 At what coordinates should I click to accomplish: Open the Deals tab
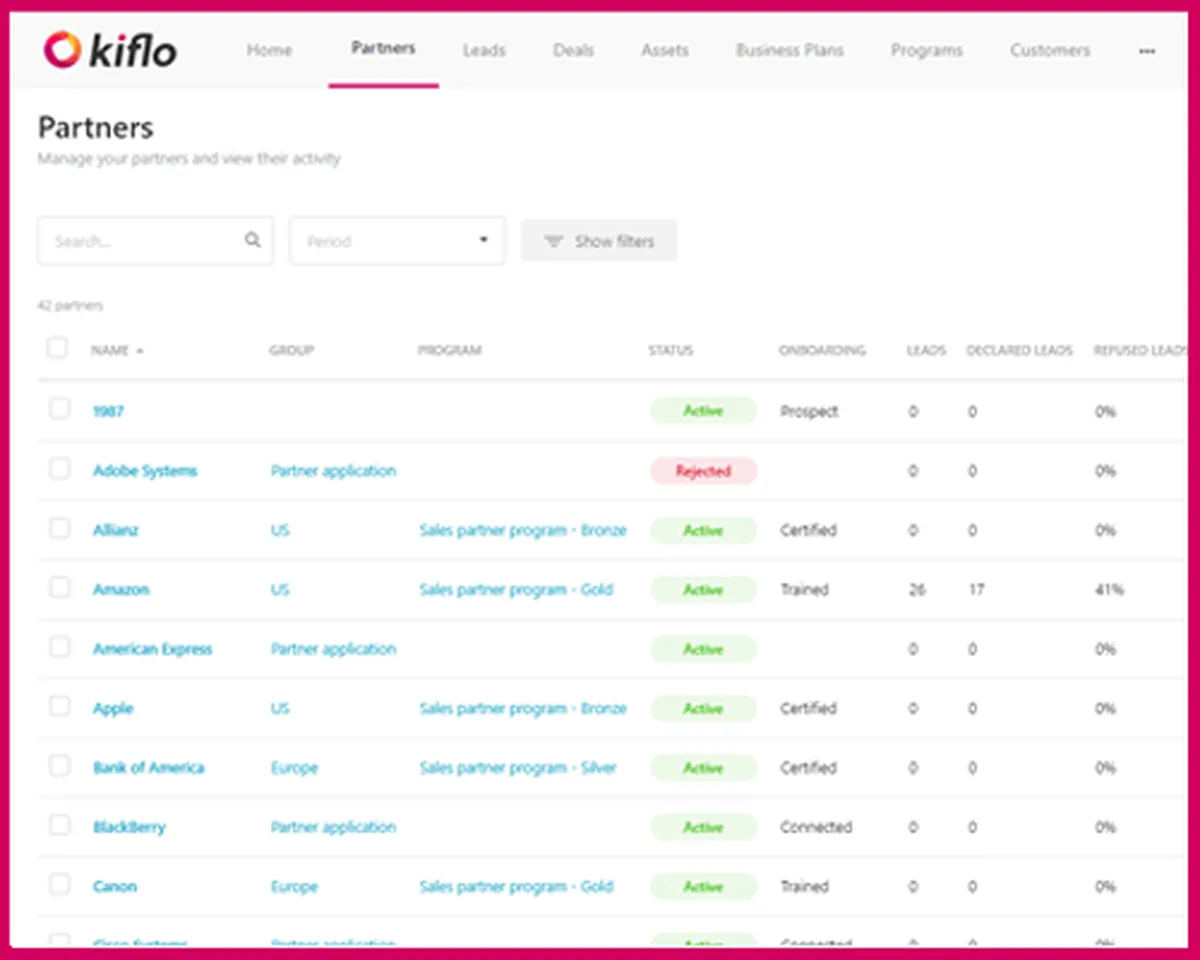pos(573,50)
